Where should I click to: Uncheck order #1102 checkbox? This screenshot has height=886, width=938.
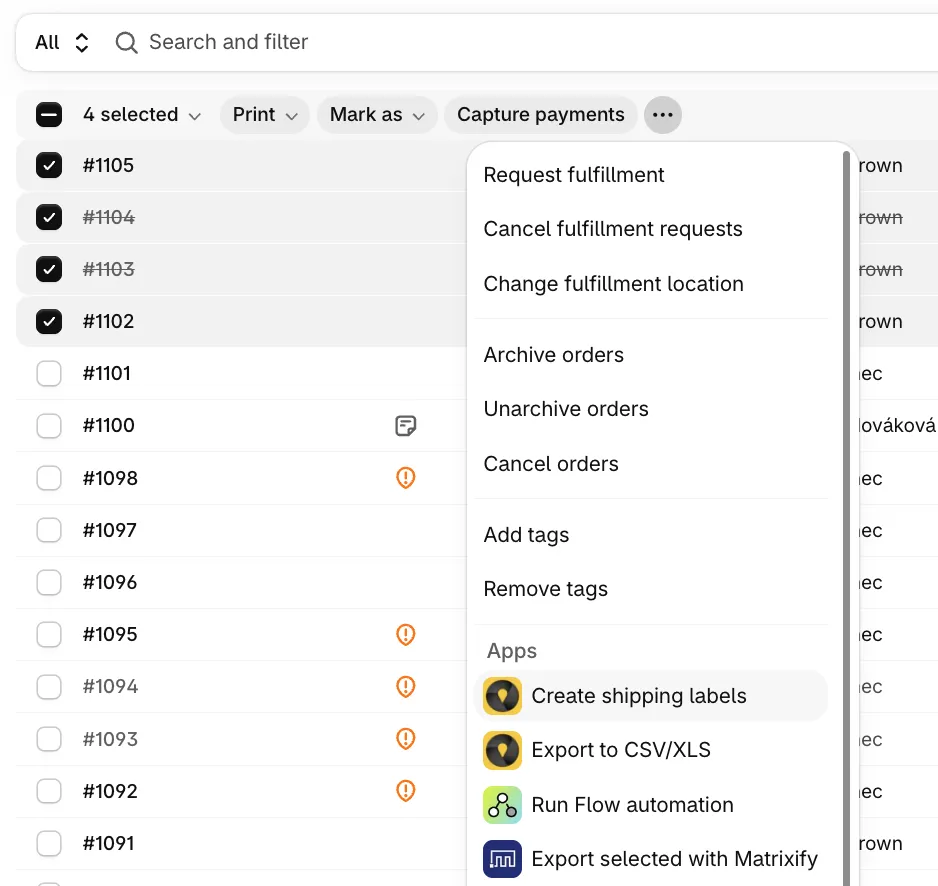(48, 321)
